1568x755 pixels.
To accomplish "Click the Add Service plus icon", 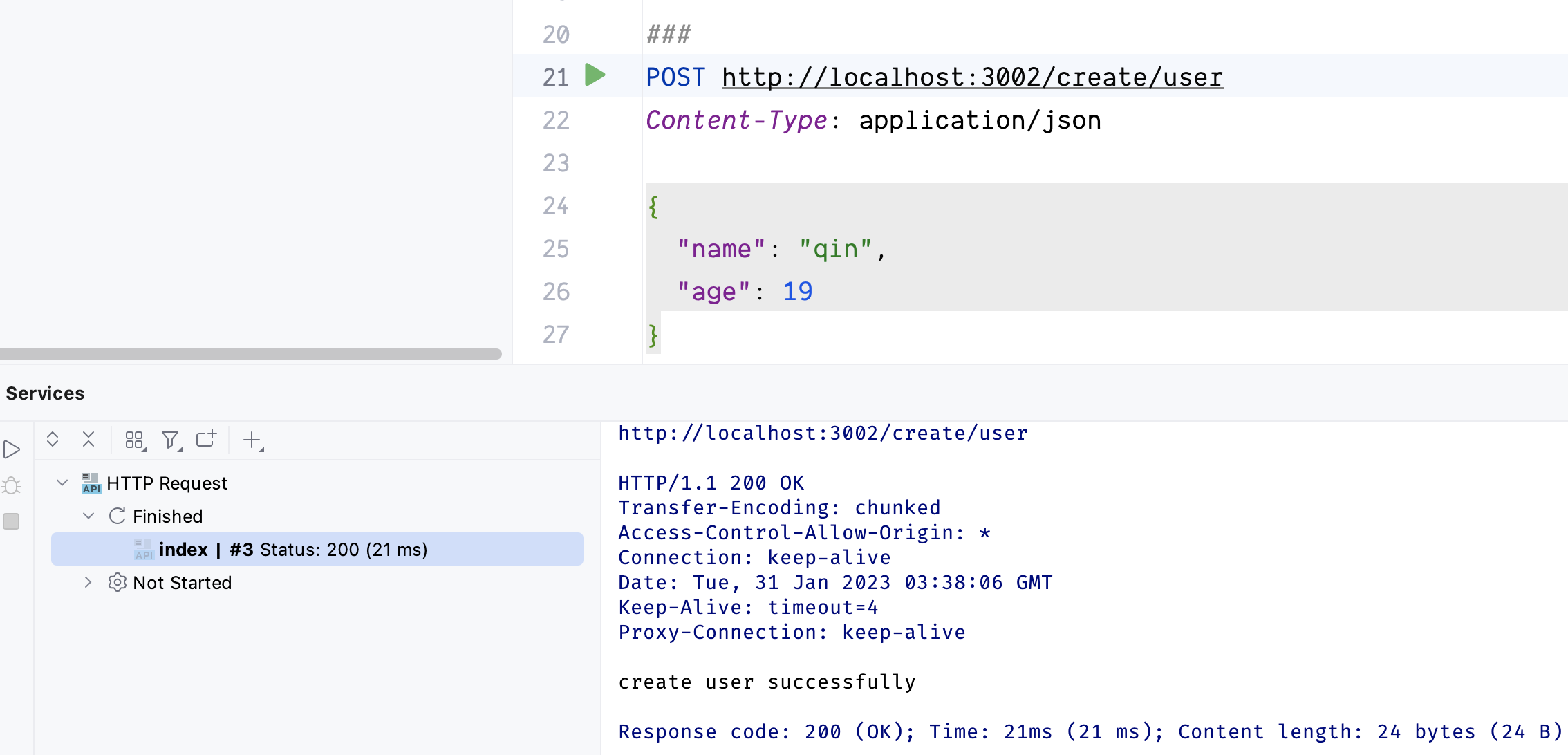I will point(252,440).
